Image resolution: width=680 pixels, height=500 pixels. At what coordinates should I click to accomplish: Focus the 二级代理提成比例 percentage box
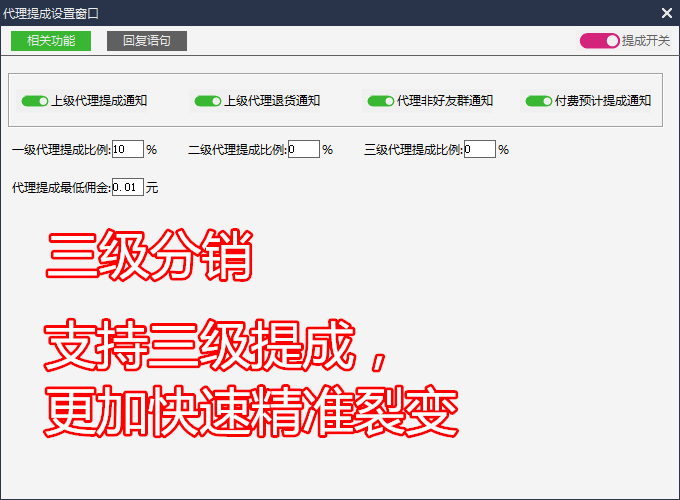(303, 149)
